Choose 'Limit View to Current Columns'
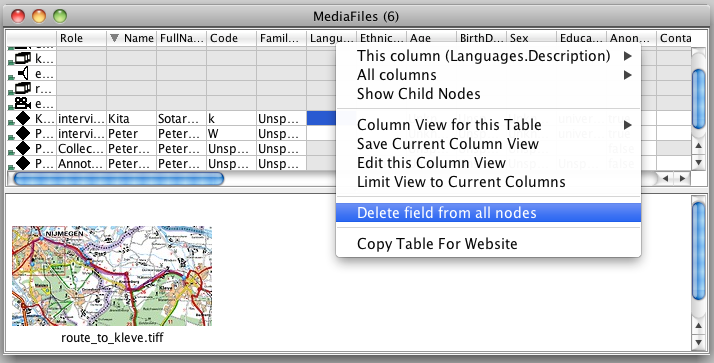This screenshot has height=363, width=714. click(488, 182)
